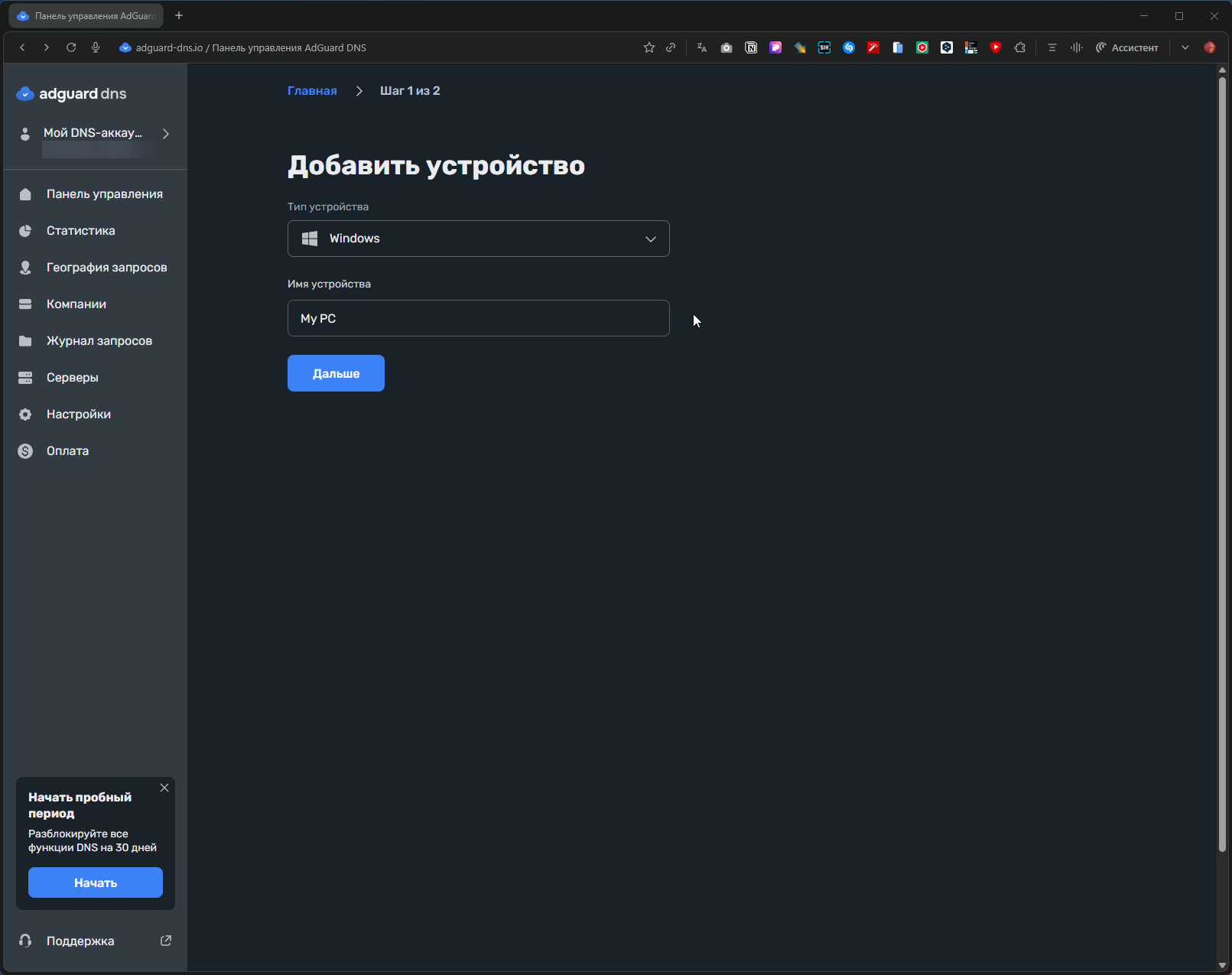Click the Servers icon in sidebar
This screenshot has width=1232, height=975.
pos(25,378)
